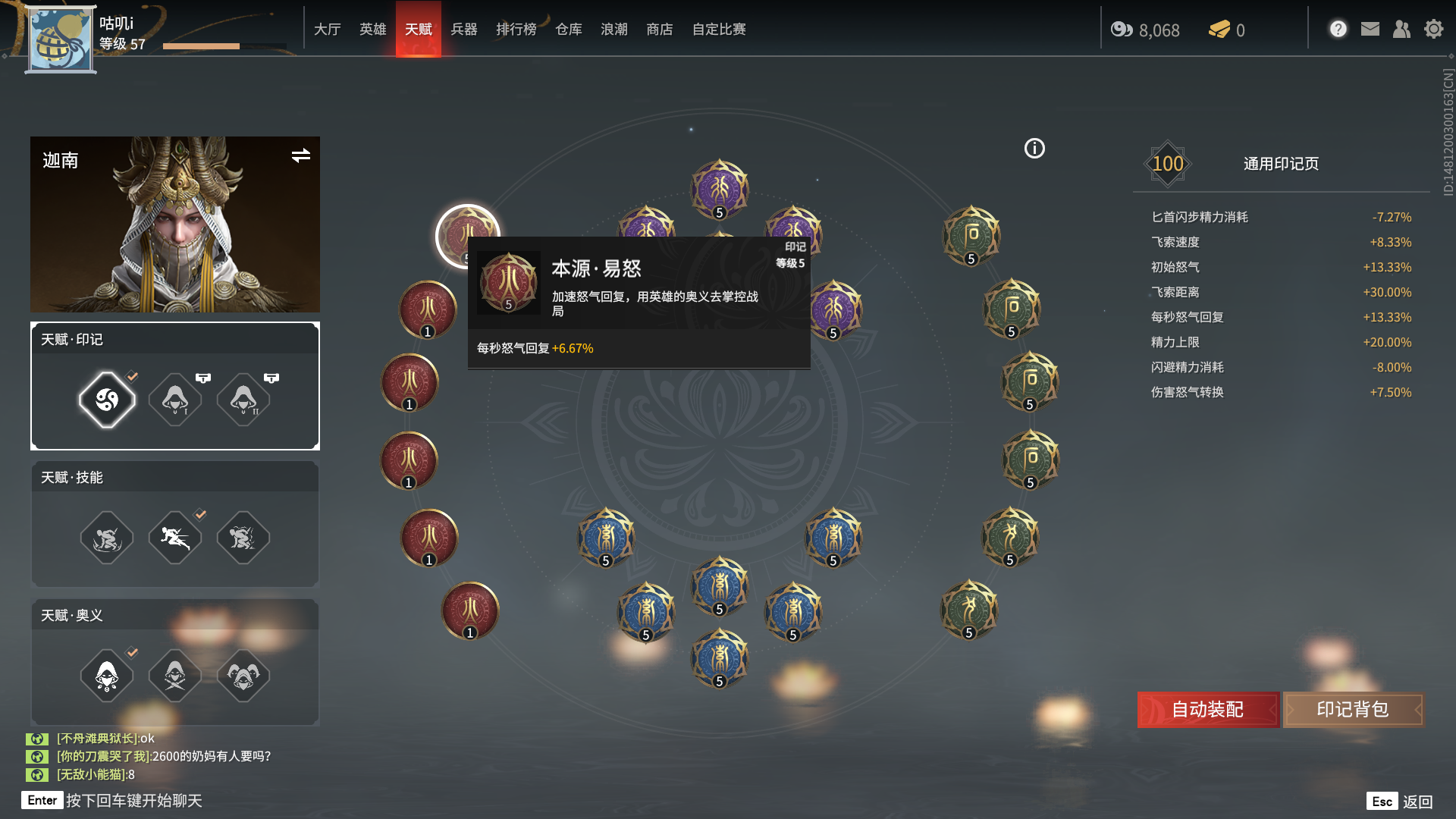Click the help question mark icon
Image resolution: width=1456 pixels, height=819 pixels.
pyautogui.click(x=1338, y=30)
